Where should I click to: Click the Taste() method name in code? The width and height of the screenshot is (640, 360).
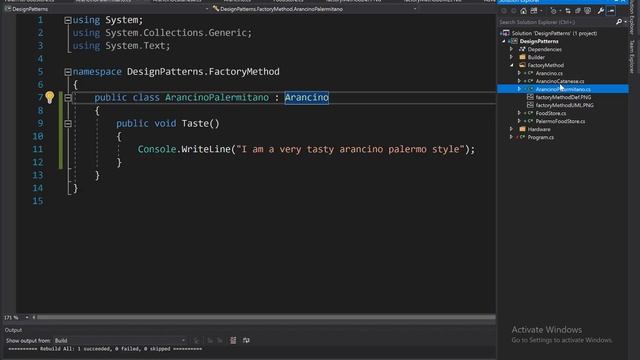[200, 123]
